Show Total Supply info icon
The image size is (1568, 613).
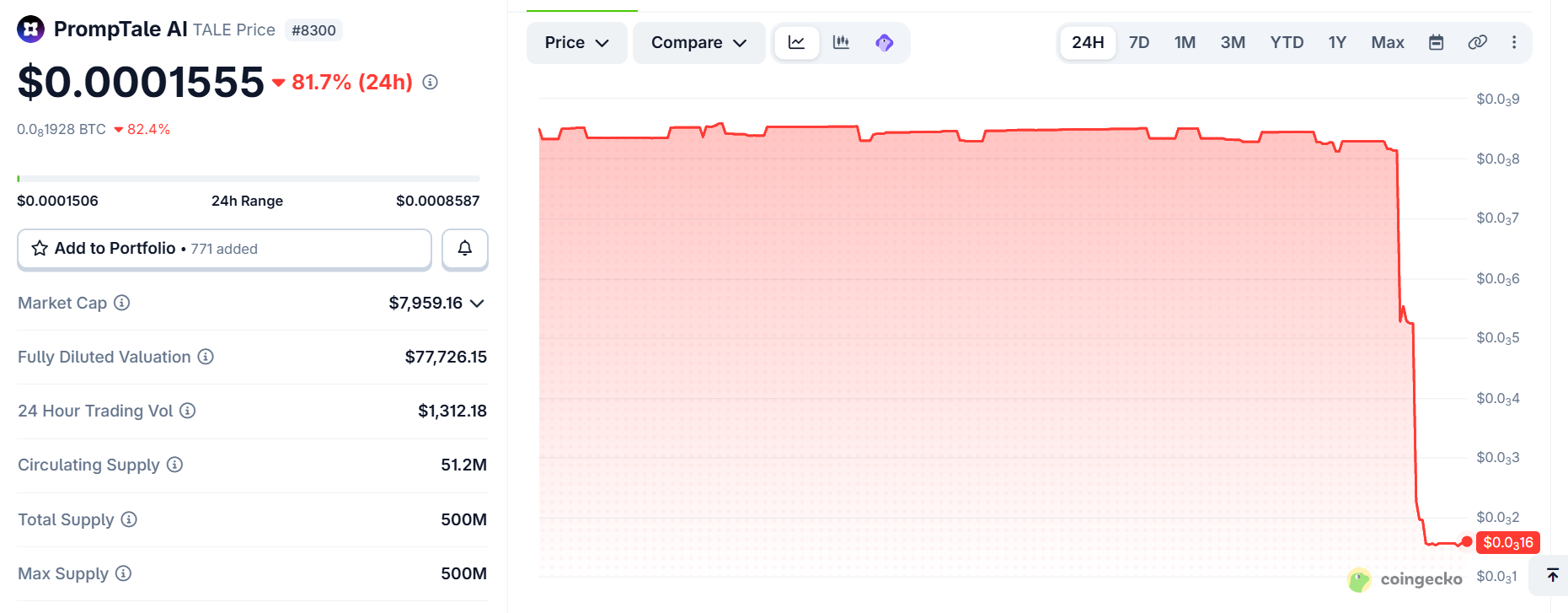129,519
